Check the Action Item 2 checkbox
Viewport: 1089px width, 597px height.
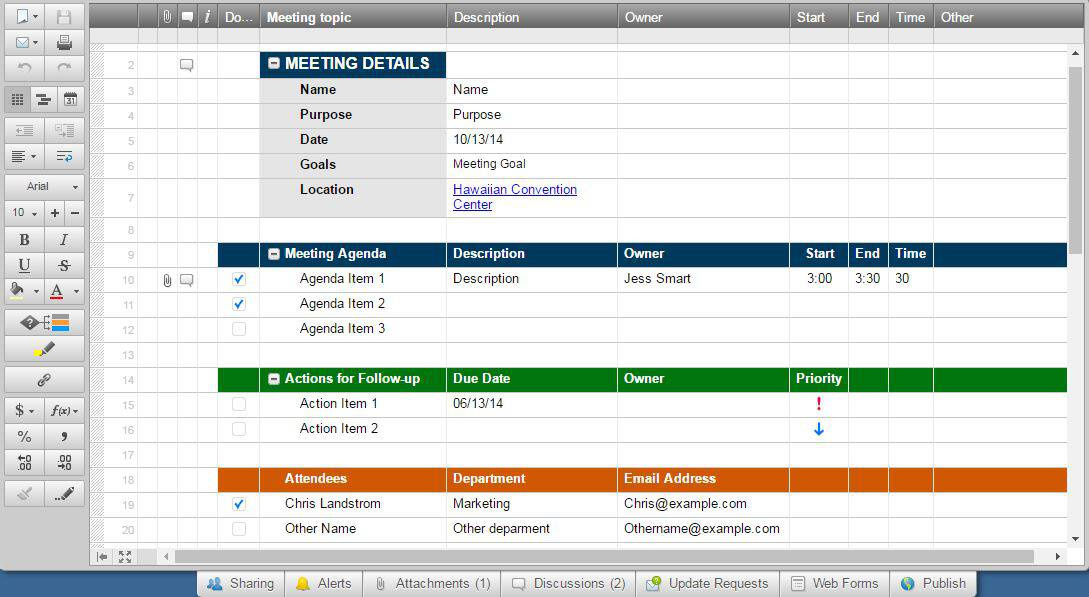(x=239, y=429)
